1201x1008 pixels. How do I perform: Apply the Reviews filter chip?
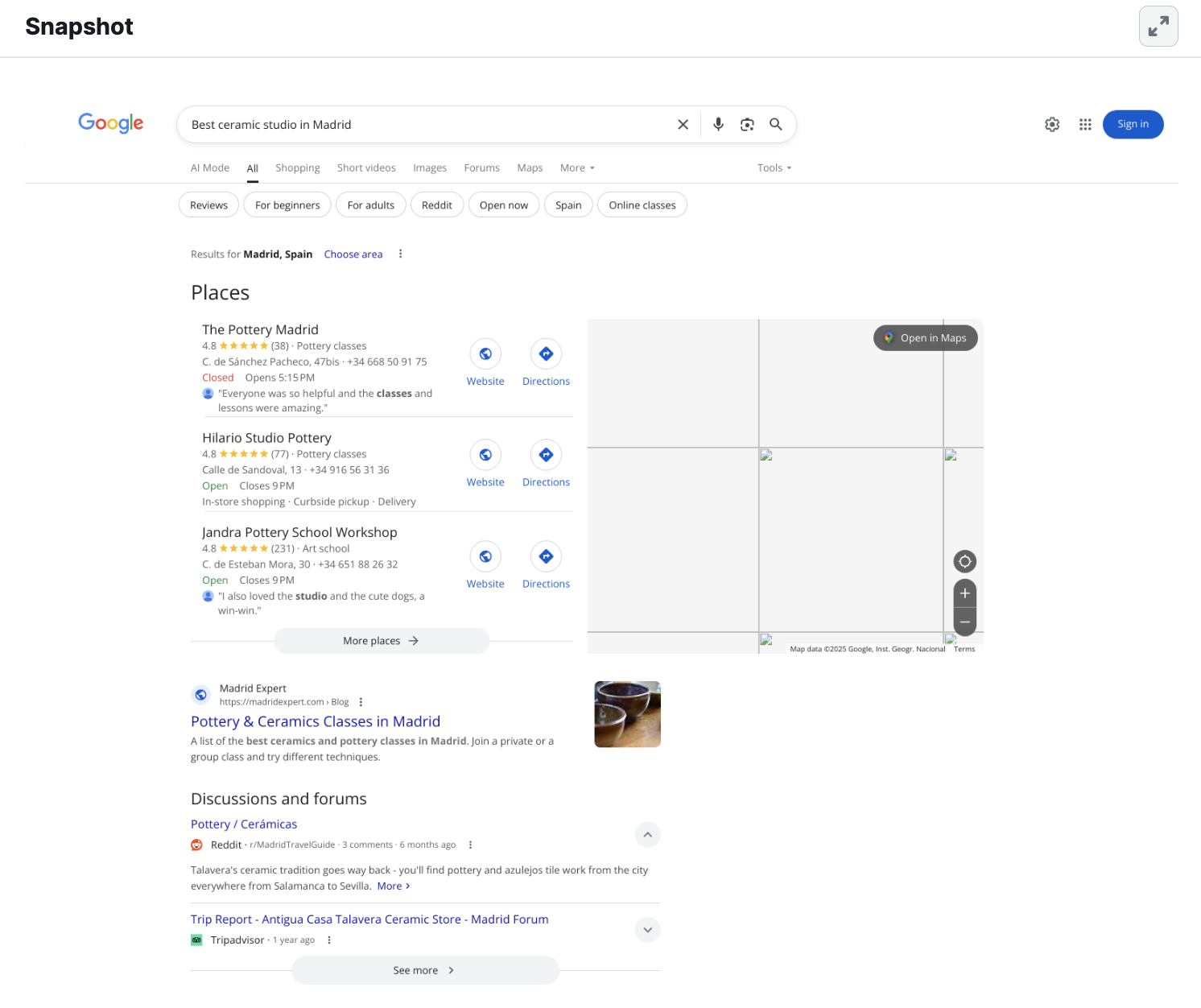tap(208, 205)
